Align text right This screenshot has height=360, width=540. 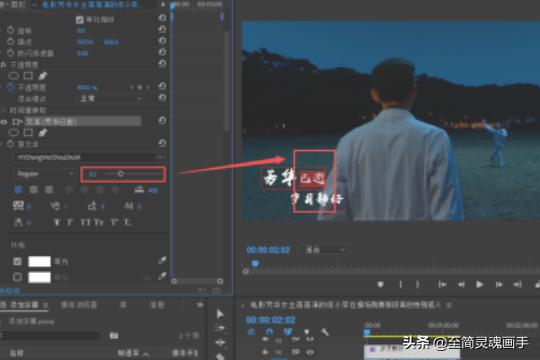(x=49, y=189)
